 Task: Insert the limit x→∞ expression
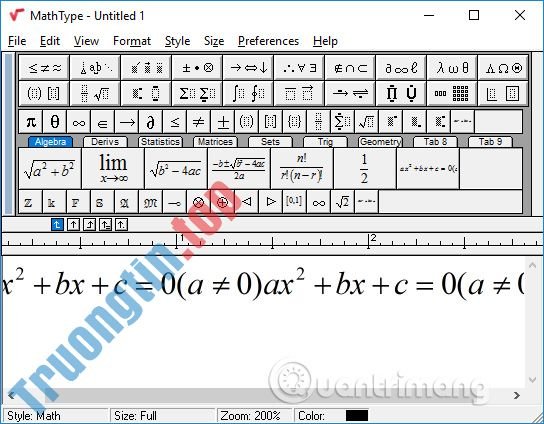113,169
